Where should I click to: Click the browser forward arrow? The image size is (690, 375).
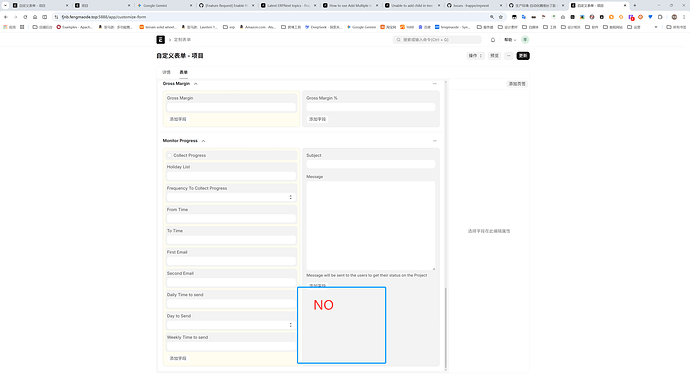(x=15, y=17)
